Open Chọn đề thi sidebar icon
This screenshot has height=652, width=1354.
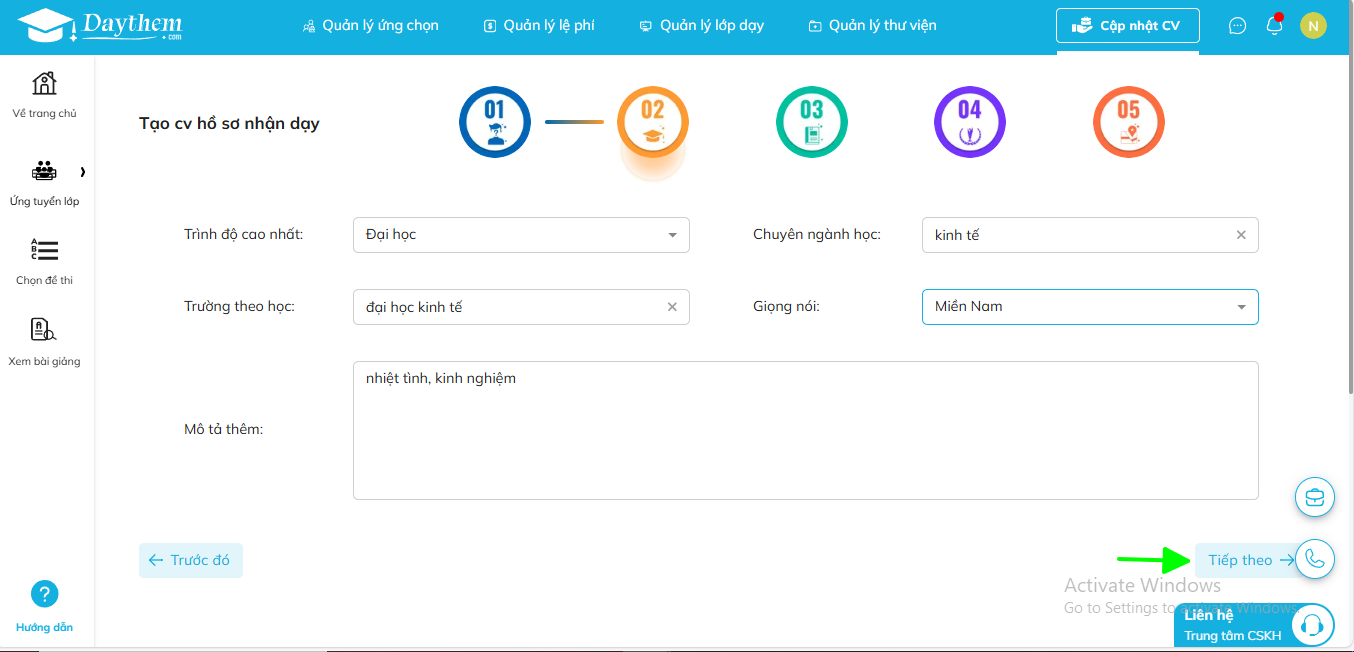pyautogui.click(x=44, y=250)
